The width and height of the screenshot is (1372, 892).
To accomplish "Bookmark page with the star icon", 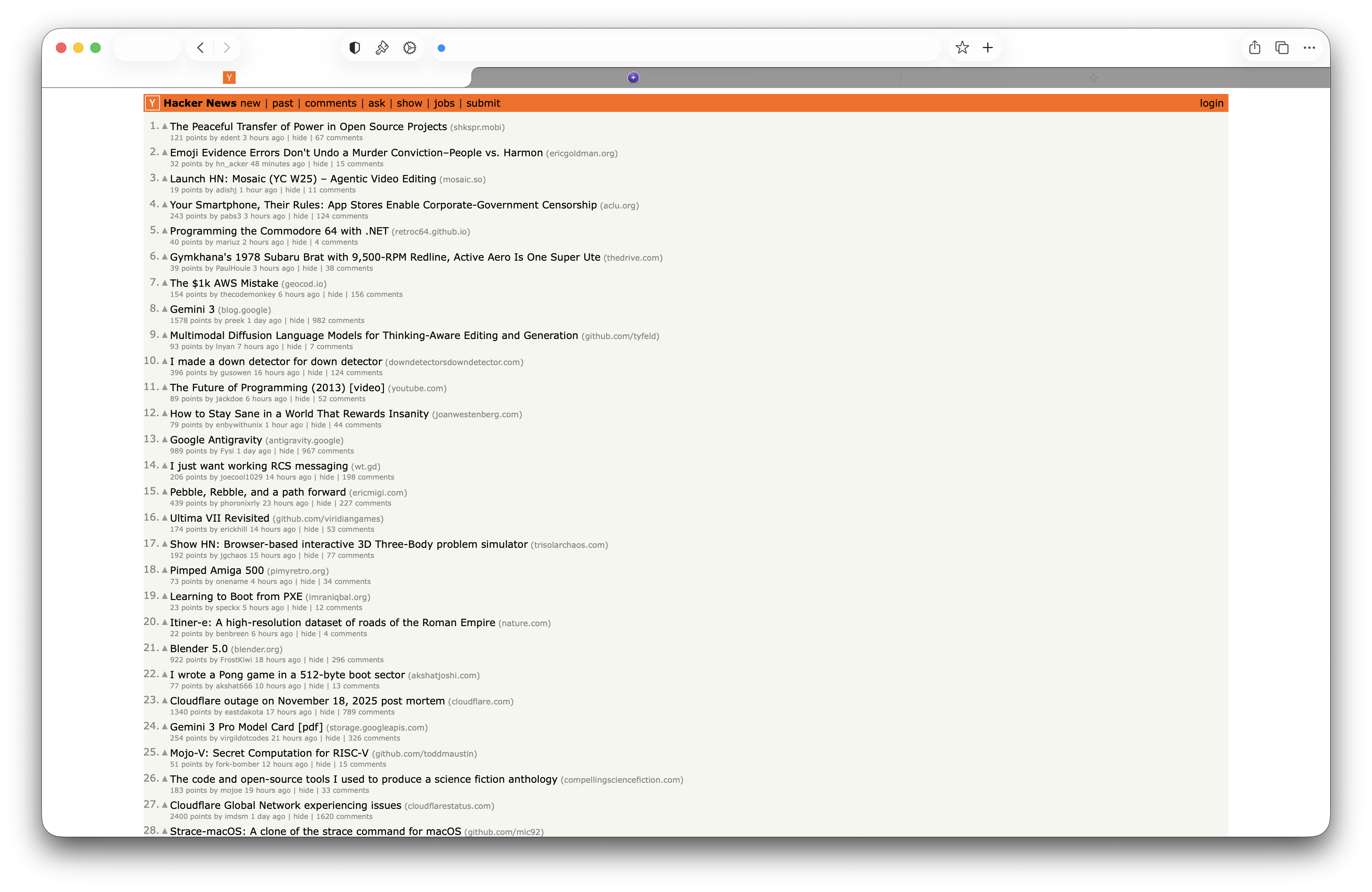I will (962, 48).
